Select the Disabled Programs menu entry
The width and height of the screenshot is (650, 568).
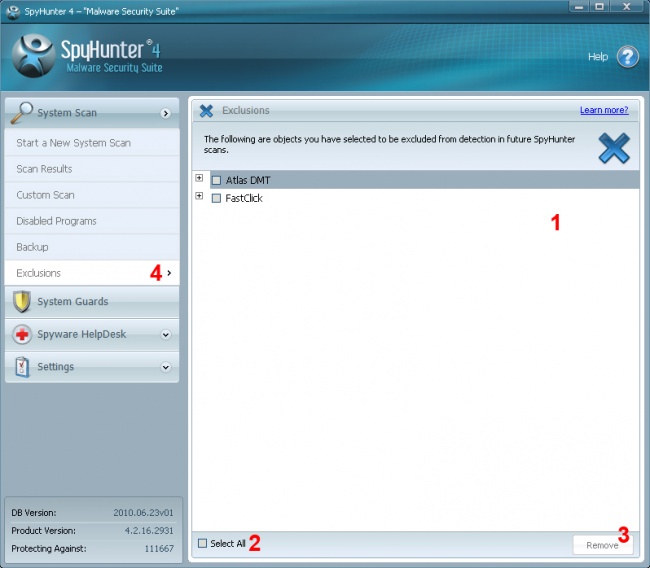[x=56, y=221]
